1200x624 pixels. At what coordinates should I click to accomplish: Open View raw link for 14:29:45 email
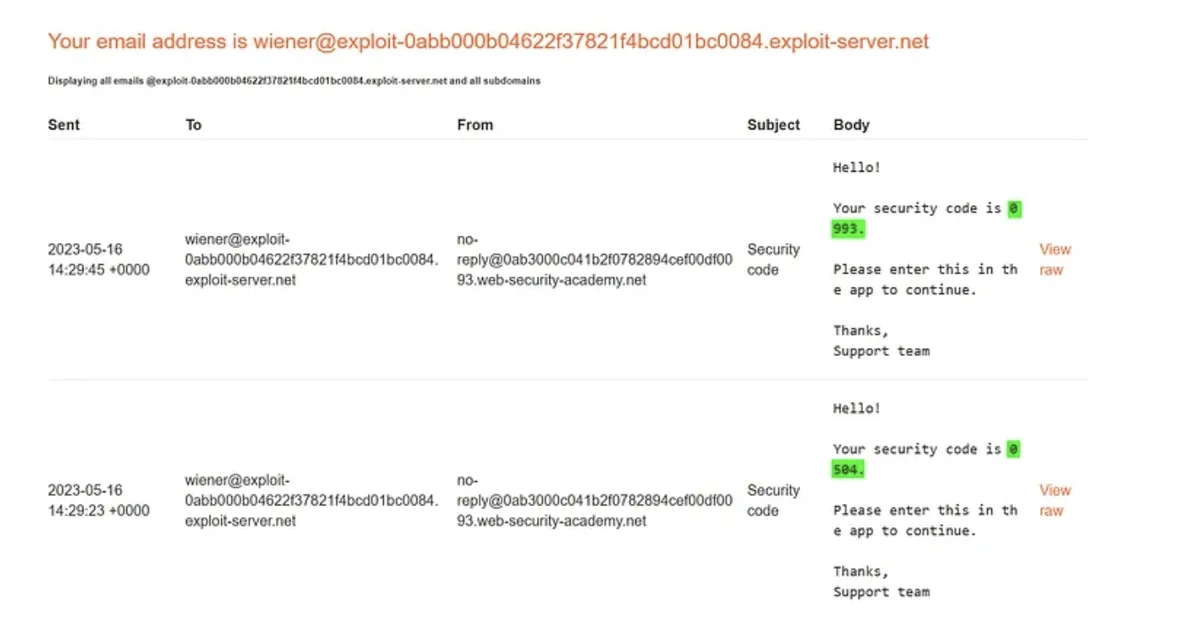tap(1055, 259)
